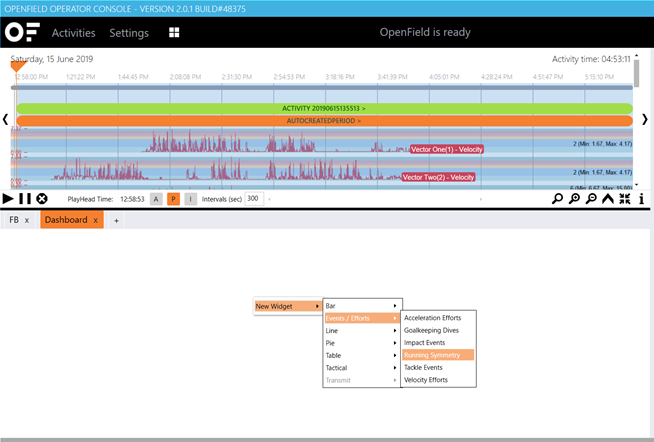Start playback with the play button

[8, 198]
